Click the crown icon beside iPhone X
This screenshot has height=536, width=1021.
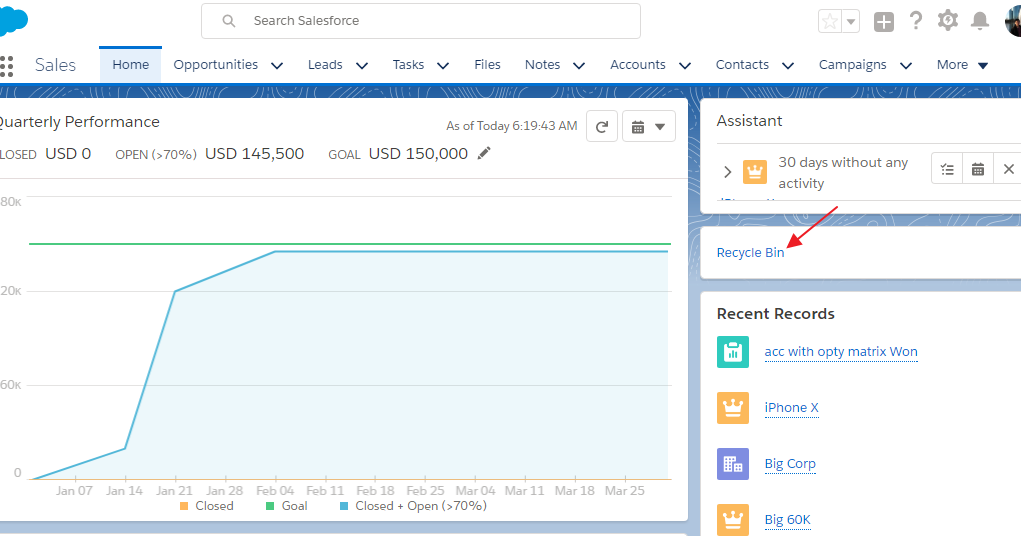click(733, 408)
